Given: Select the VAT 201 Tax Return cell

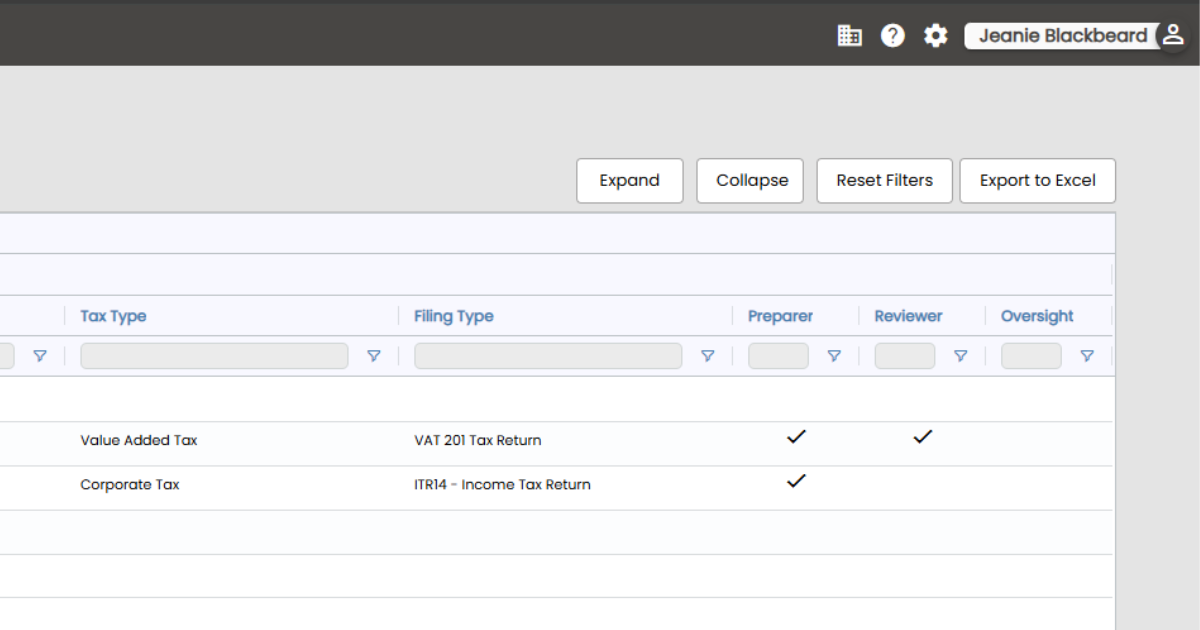Looking at the screenshot, I should tap(478, 440).
